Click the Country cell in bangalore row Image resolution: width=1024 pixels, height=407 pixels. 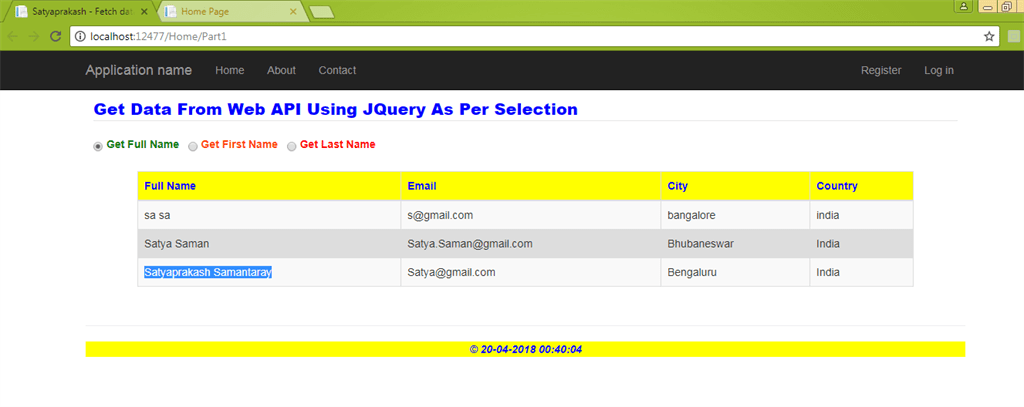(861, 215)
